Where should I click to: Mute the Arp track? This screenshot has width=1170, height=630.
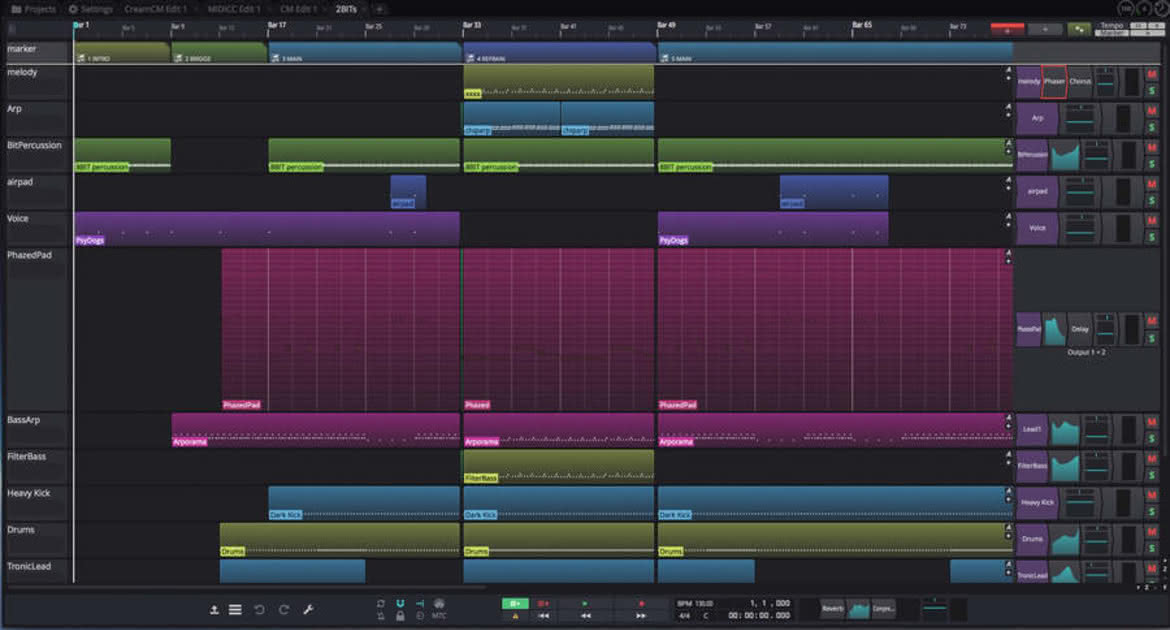click(x=1151, y=110)
